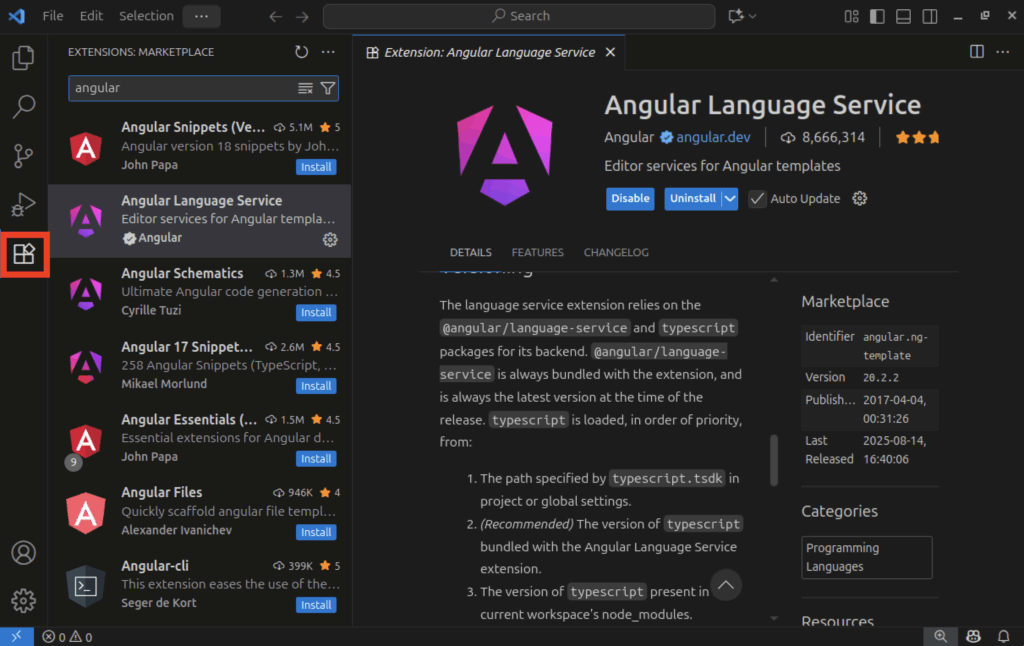Viewport: 1024px width, 646px height.
Task: Open the angular.dev publisher link
Action: tap(714, 137)
